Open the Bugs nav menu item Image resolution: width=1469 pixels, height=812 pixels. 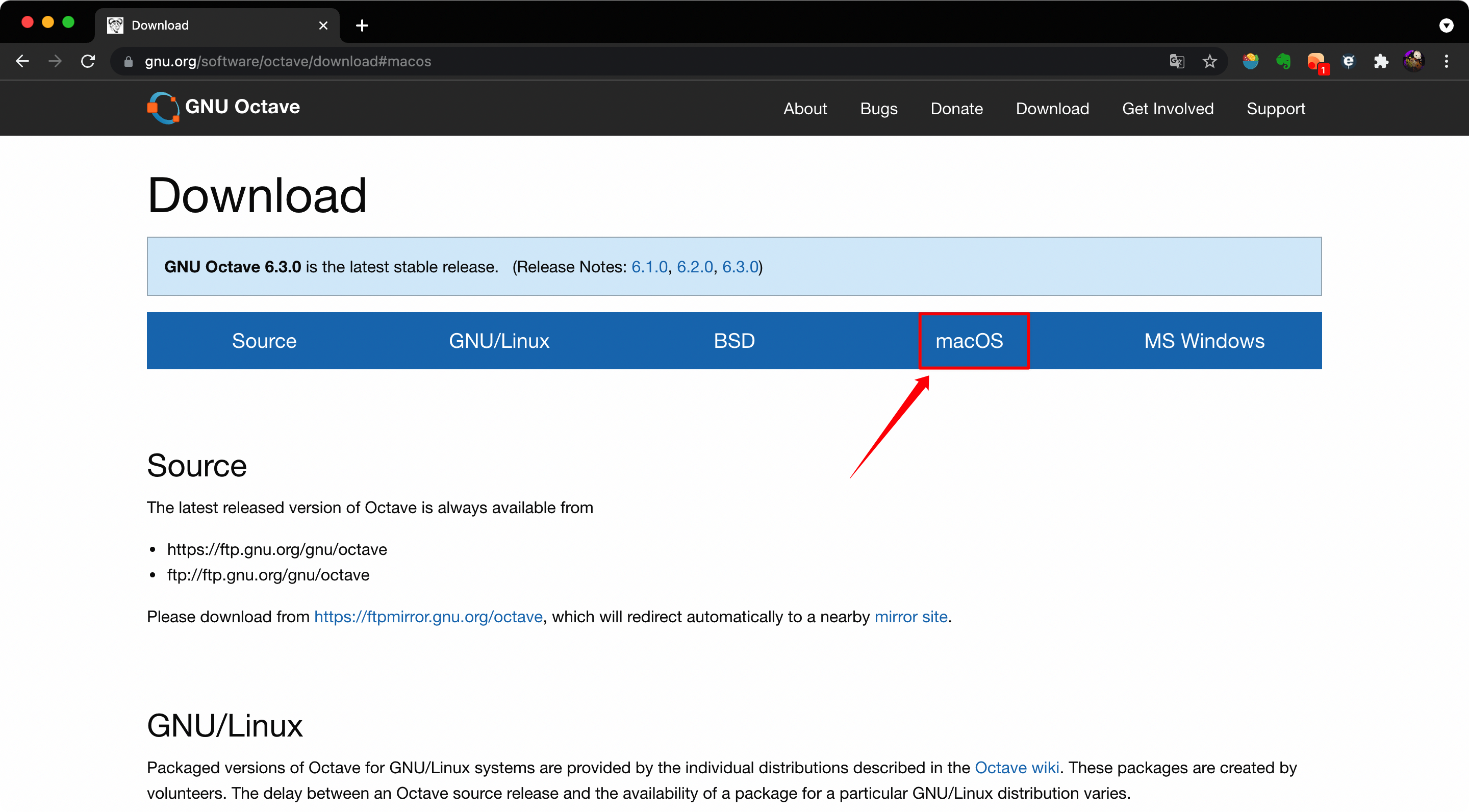point(878,108)
